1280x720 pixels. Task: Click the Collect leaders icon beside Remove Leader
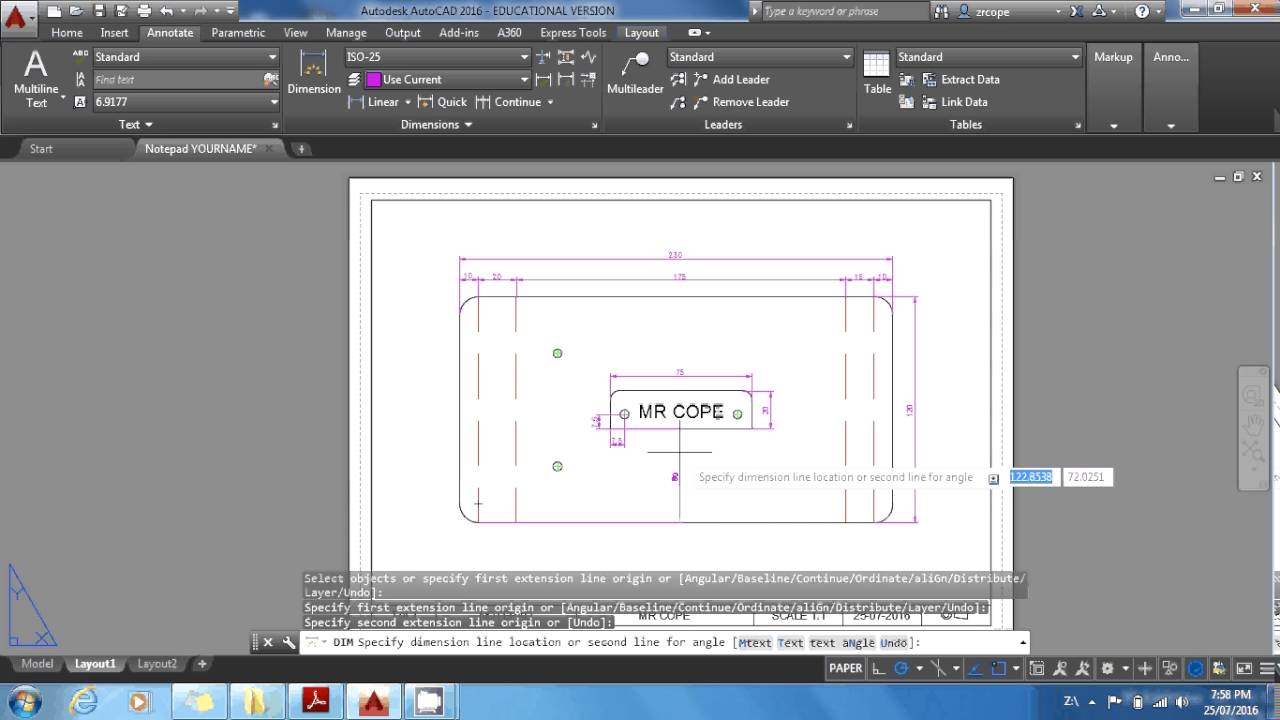(679, 102)
